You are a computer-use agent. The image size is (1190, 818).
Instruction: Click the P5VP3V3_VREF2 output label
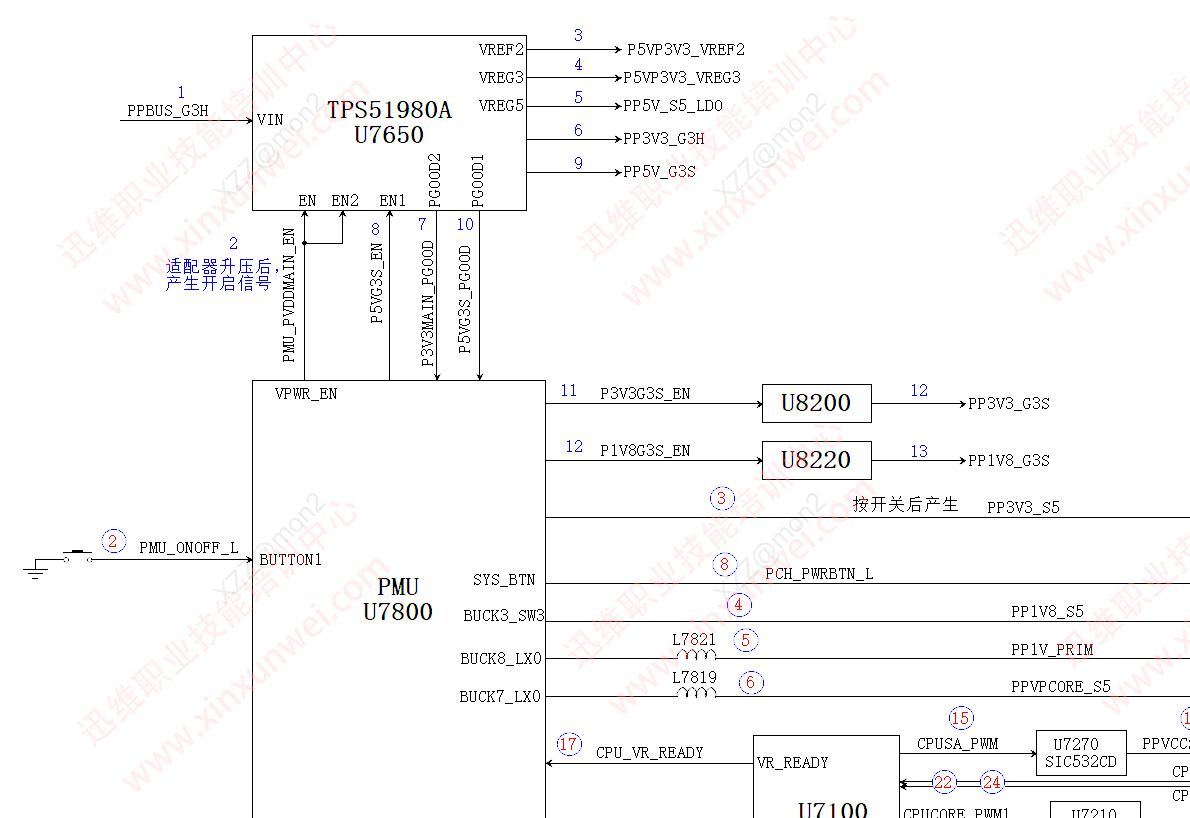pyautogui.click(x=686, y=50)
